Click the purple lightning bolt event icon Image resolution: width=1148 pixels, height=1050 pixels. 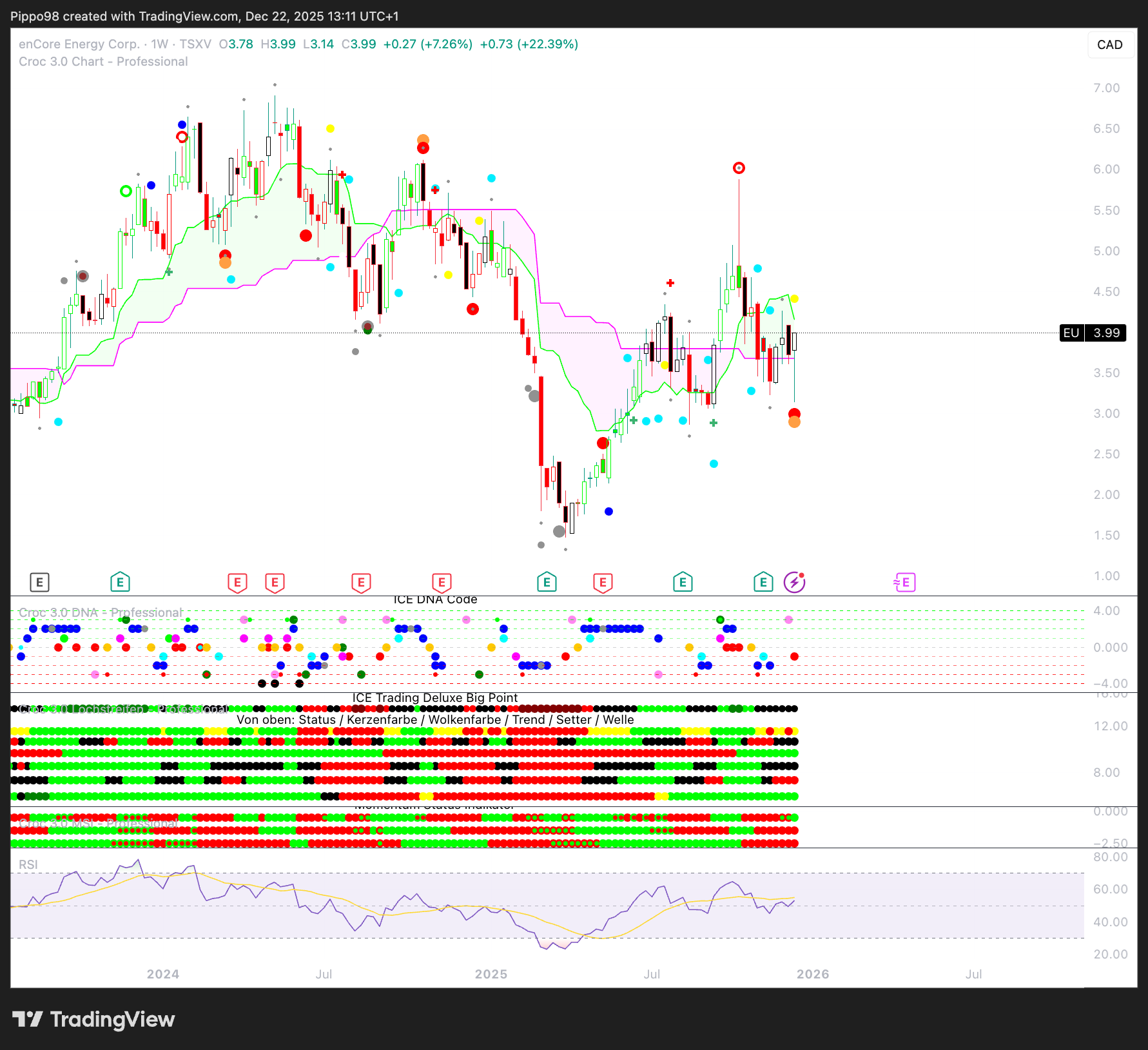794,583
